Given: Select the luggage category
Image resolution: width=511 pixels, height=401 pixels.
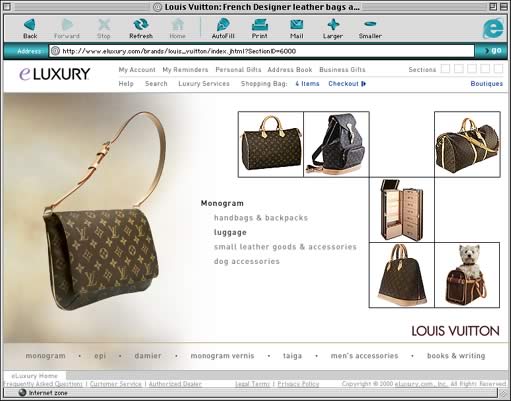Looking at the screenshot, I should 230,232.
